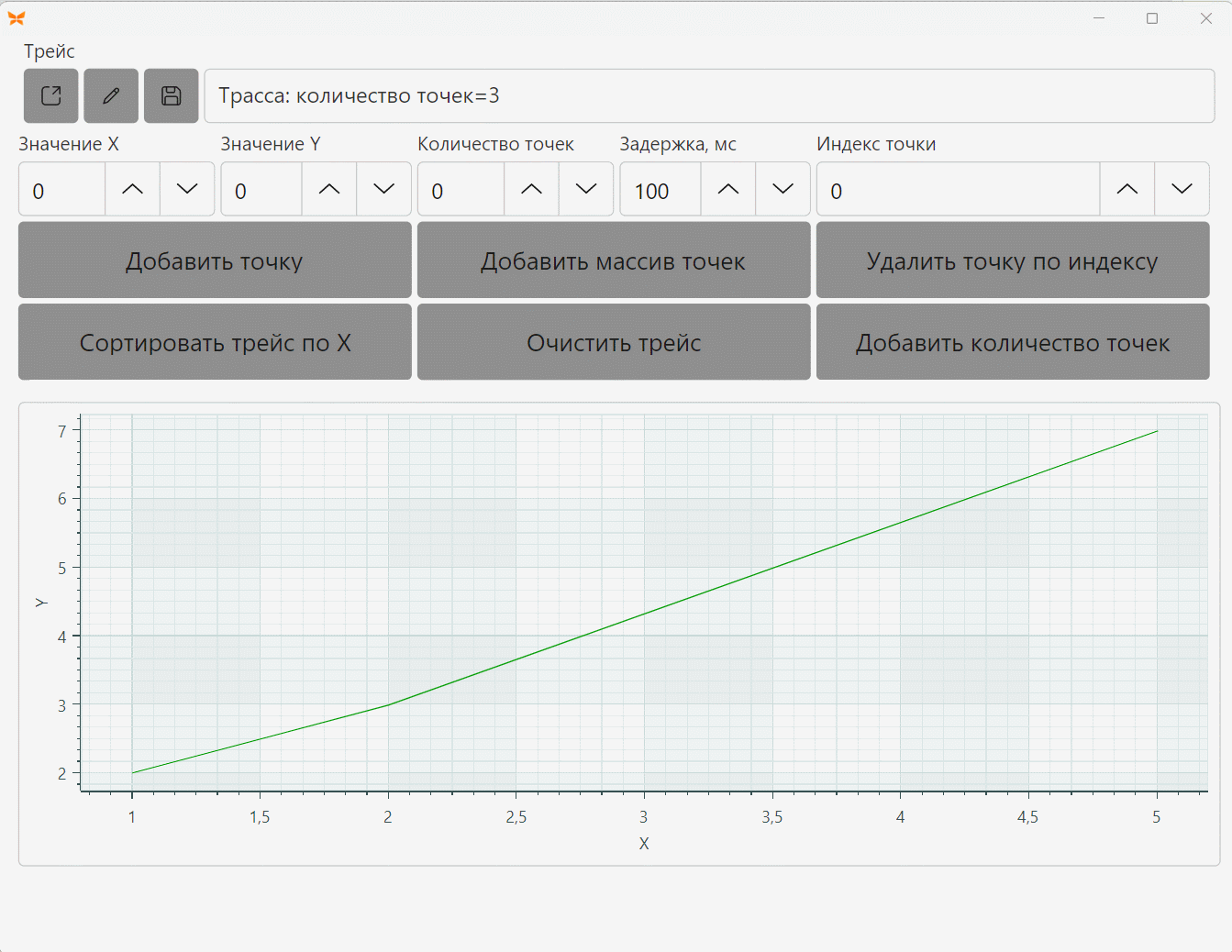Viewport: 1232px width, 952px height.
Task: Focus the Количество точек input field
Action: [461, 190]
